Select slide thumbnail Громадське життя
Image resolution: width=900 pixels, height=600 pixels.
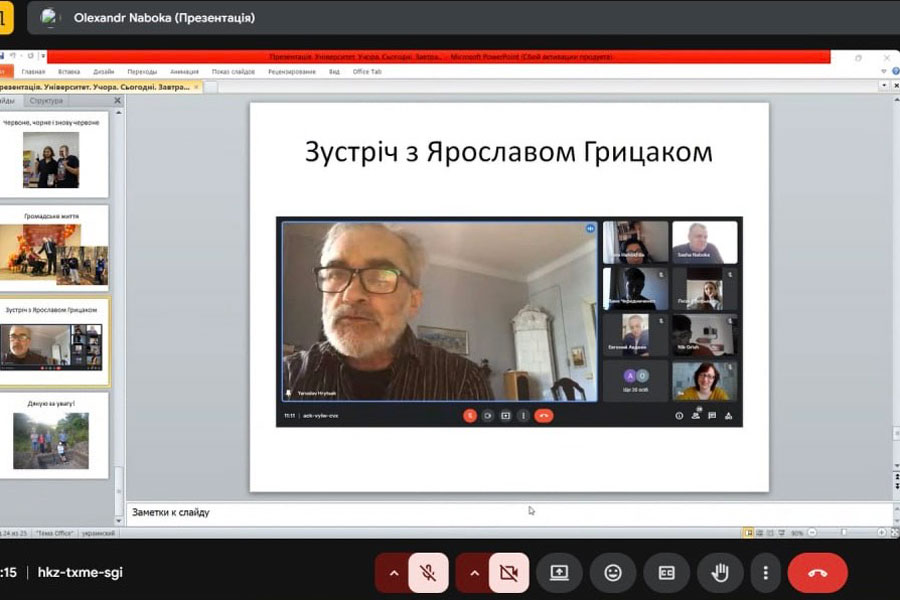click(52, 249)
